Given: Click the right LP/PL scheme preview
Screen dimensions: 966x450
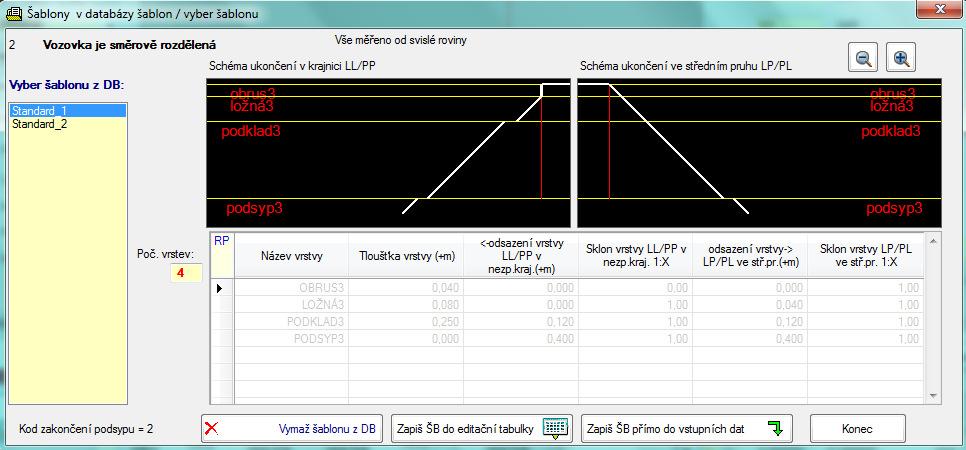Looking at the screenshot, I should [x=760, y=152].
